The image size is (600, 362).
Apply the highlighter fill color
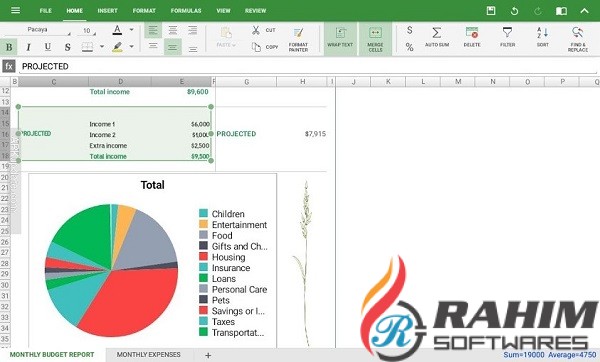point(117,47)
